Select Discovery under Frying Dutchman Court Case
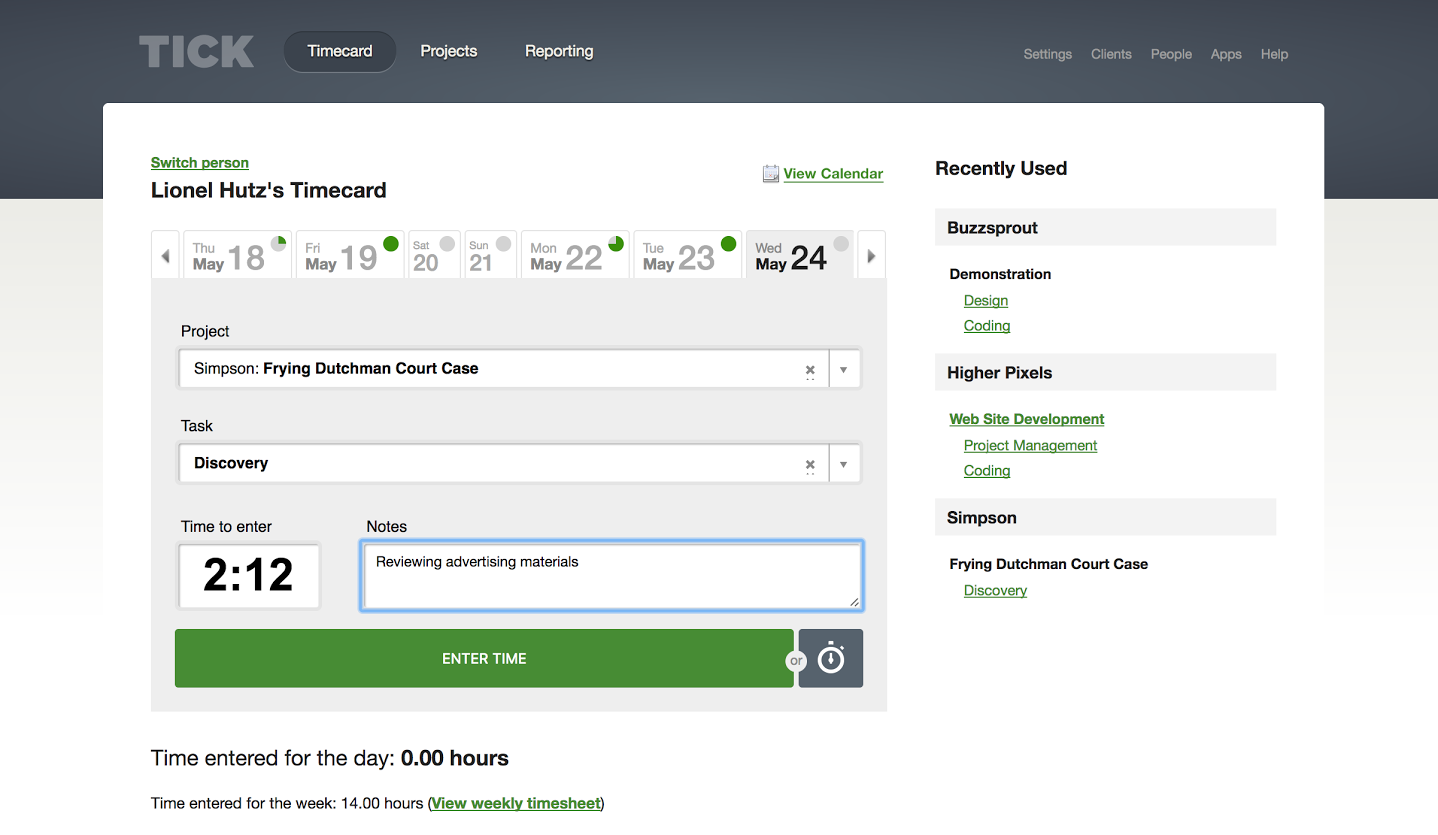This screenshot has height=835, width=1438. click(995, 590)
